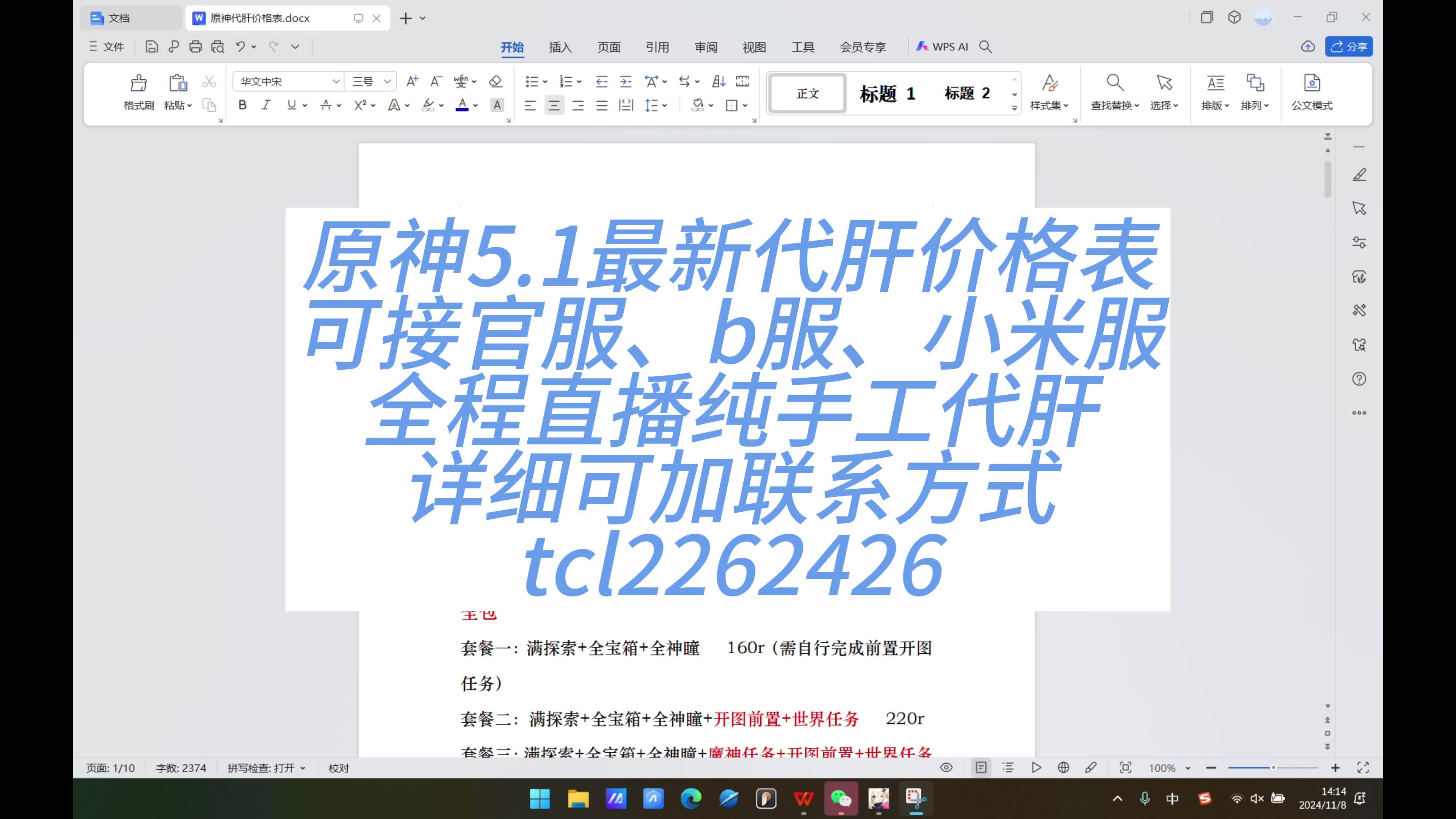Click the zoom slider handle
This screenshot has width=1456, height=819.
click(x=1273, y=767)
